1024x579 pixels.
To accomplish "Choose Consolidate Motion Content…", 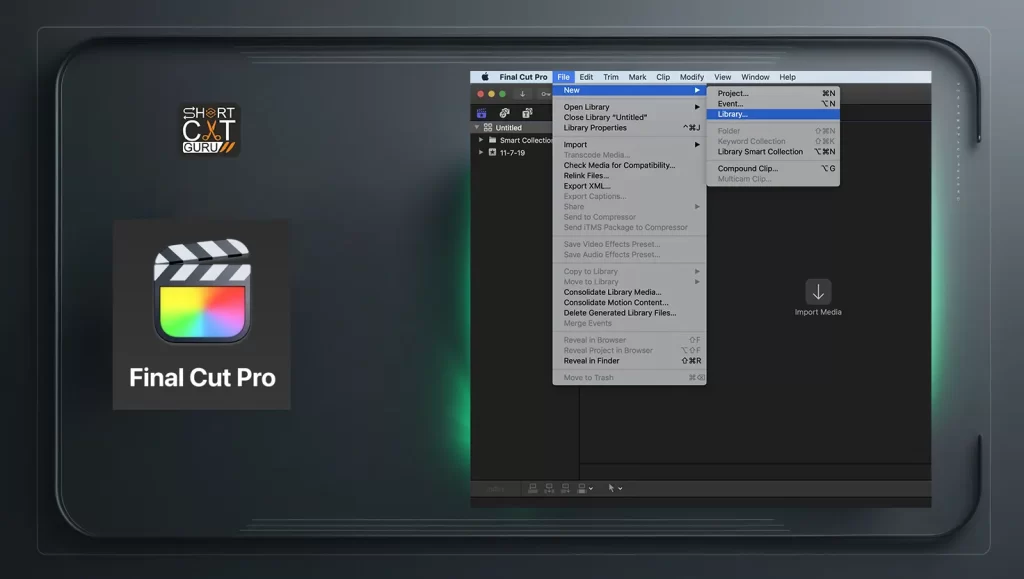I will [630, 303].
